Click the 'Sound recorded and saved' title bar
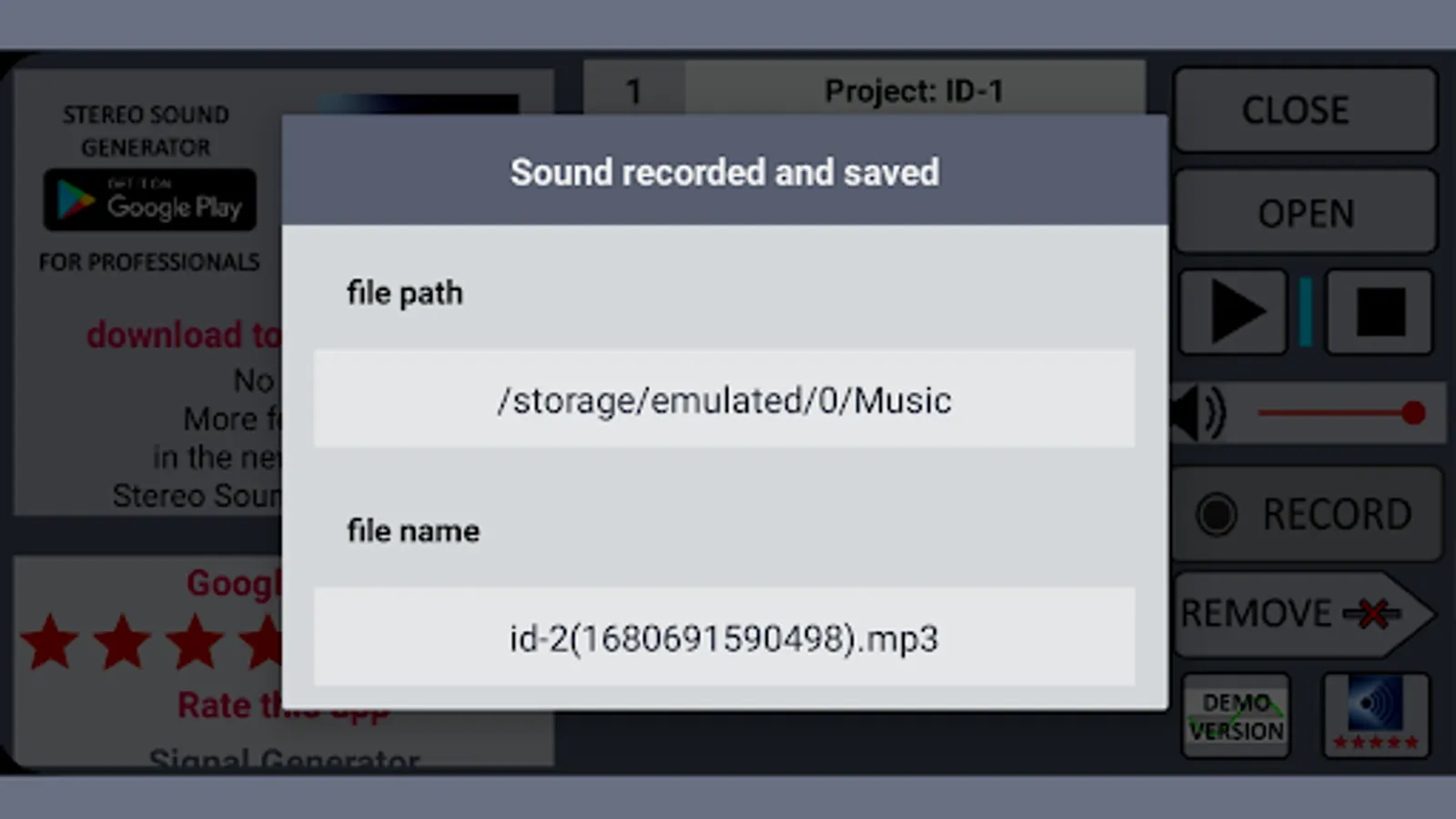The height and width of the screenshot is (819, 1456). (724, 172)
